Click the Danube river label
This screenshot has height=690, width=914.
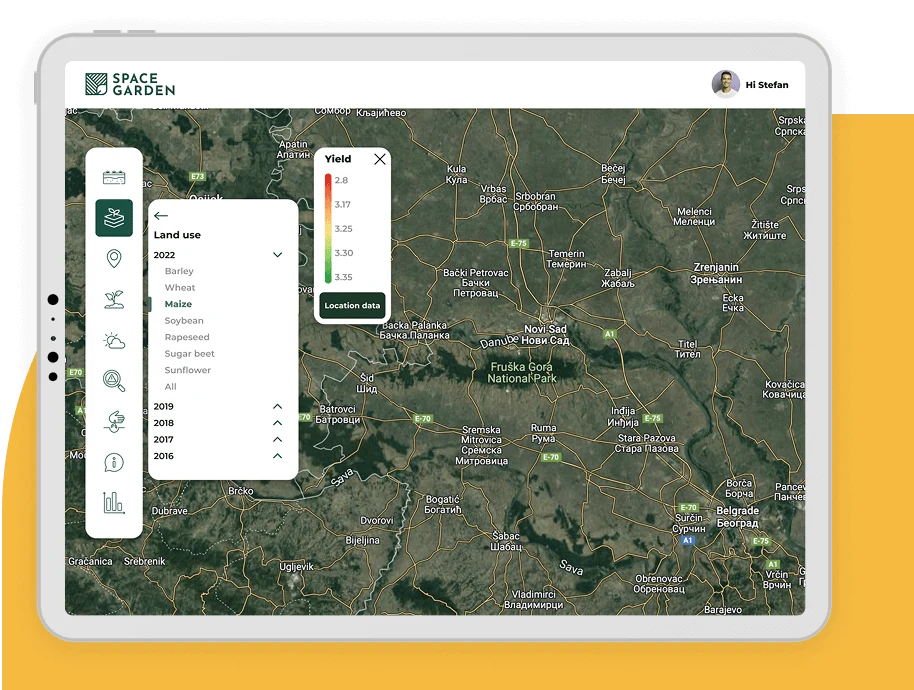pyautogui.click(x=499, y=341)
